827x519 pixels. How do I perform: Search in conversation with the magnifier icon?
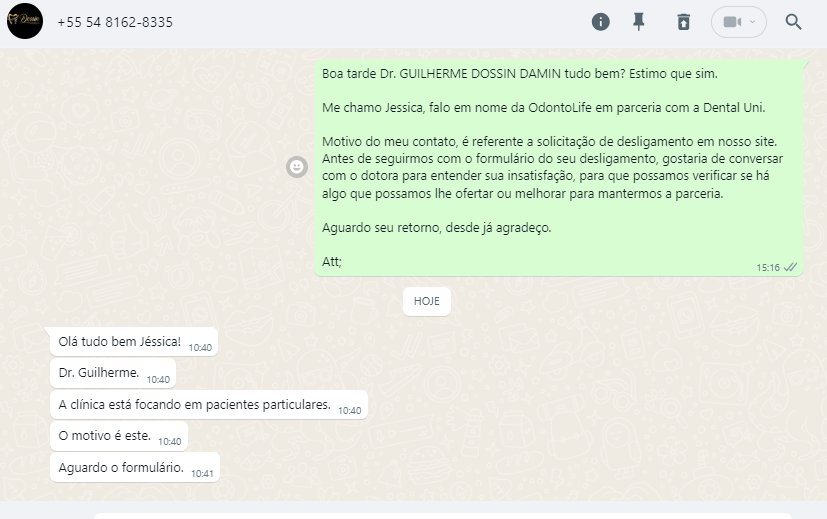(793, 22)
